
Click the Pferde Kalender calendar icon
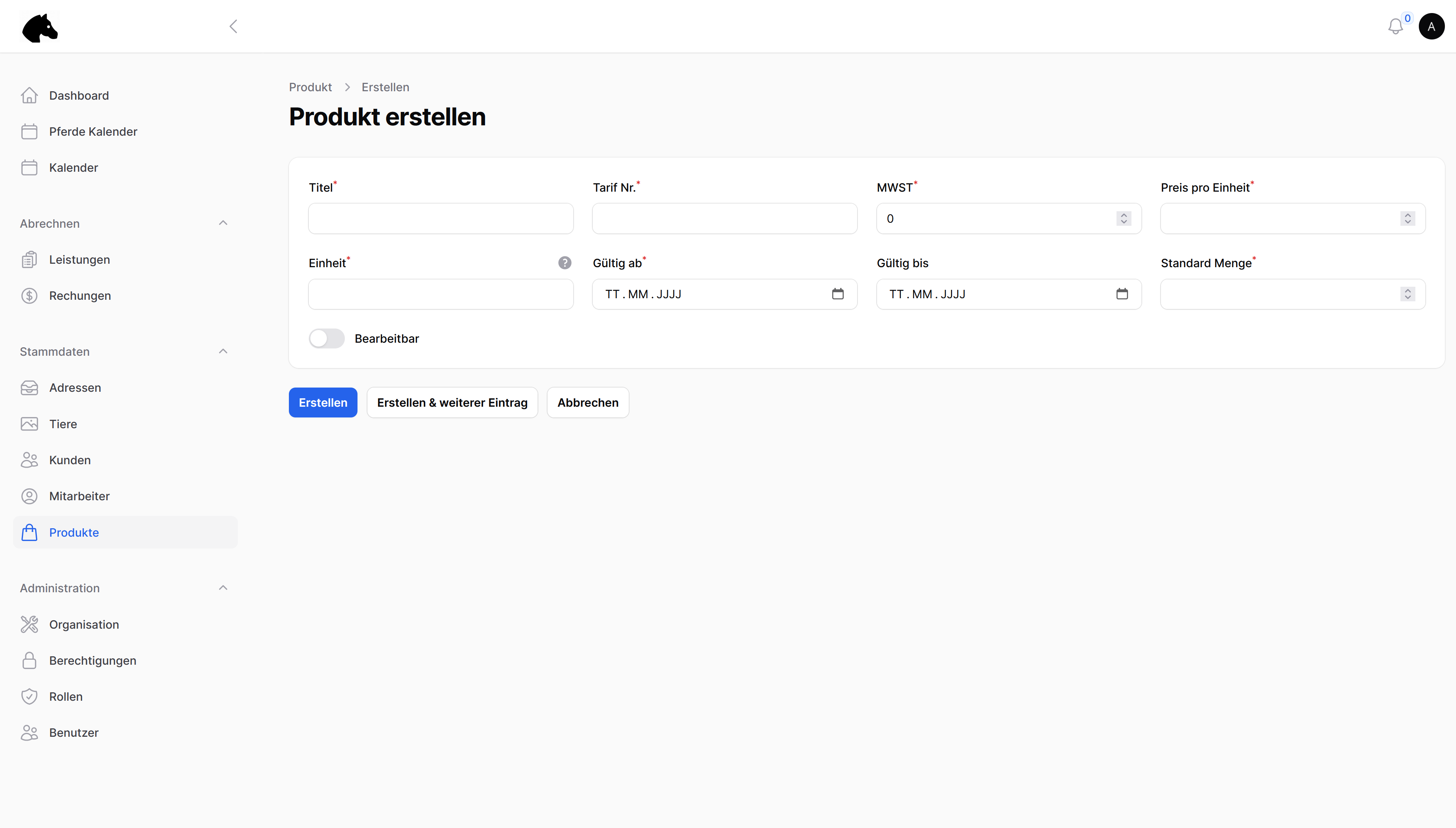point(29,131)
